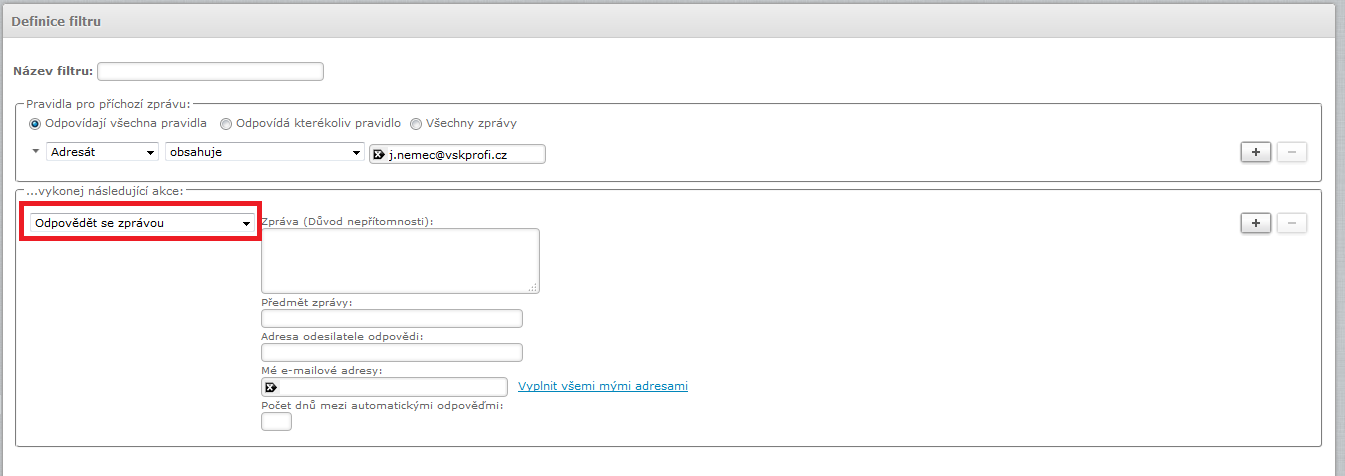1345x476 pixels.
Task: Click the Počet dnů mezi odpověďmi box
Action: point(276,422)
